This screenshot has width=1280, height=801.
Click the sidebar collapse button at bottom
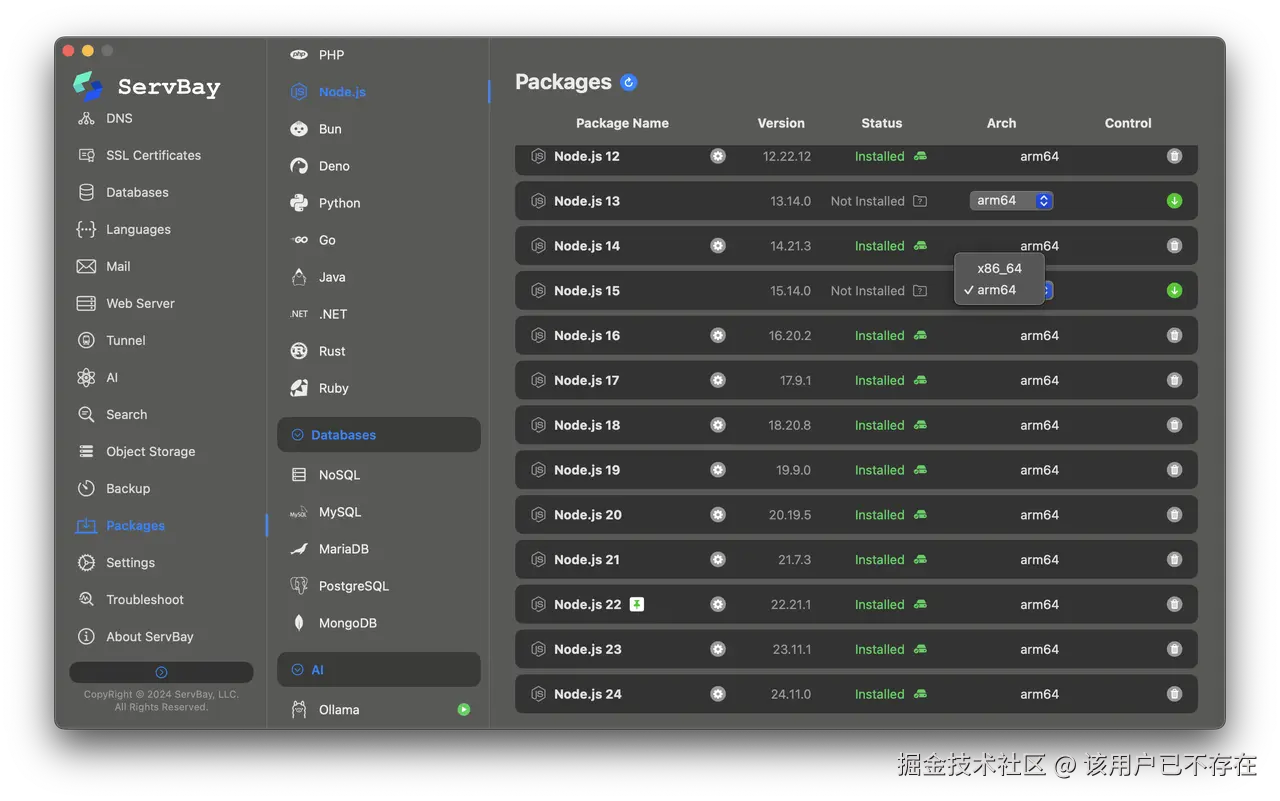161,672
